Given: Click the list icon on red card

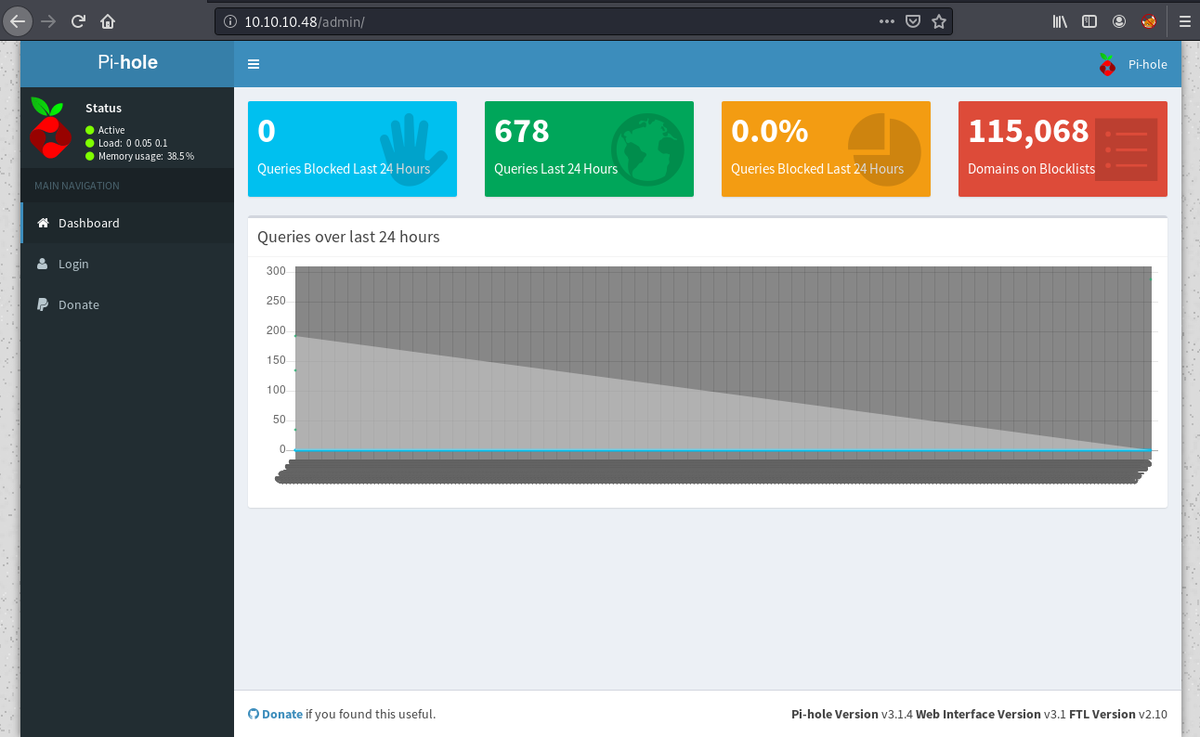Looking at the screenshot, I should 1126,149.
